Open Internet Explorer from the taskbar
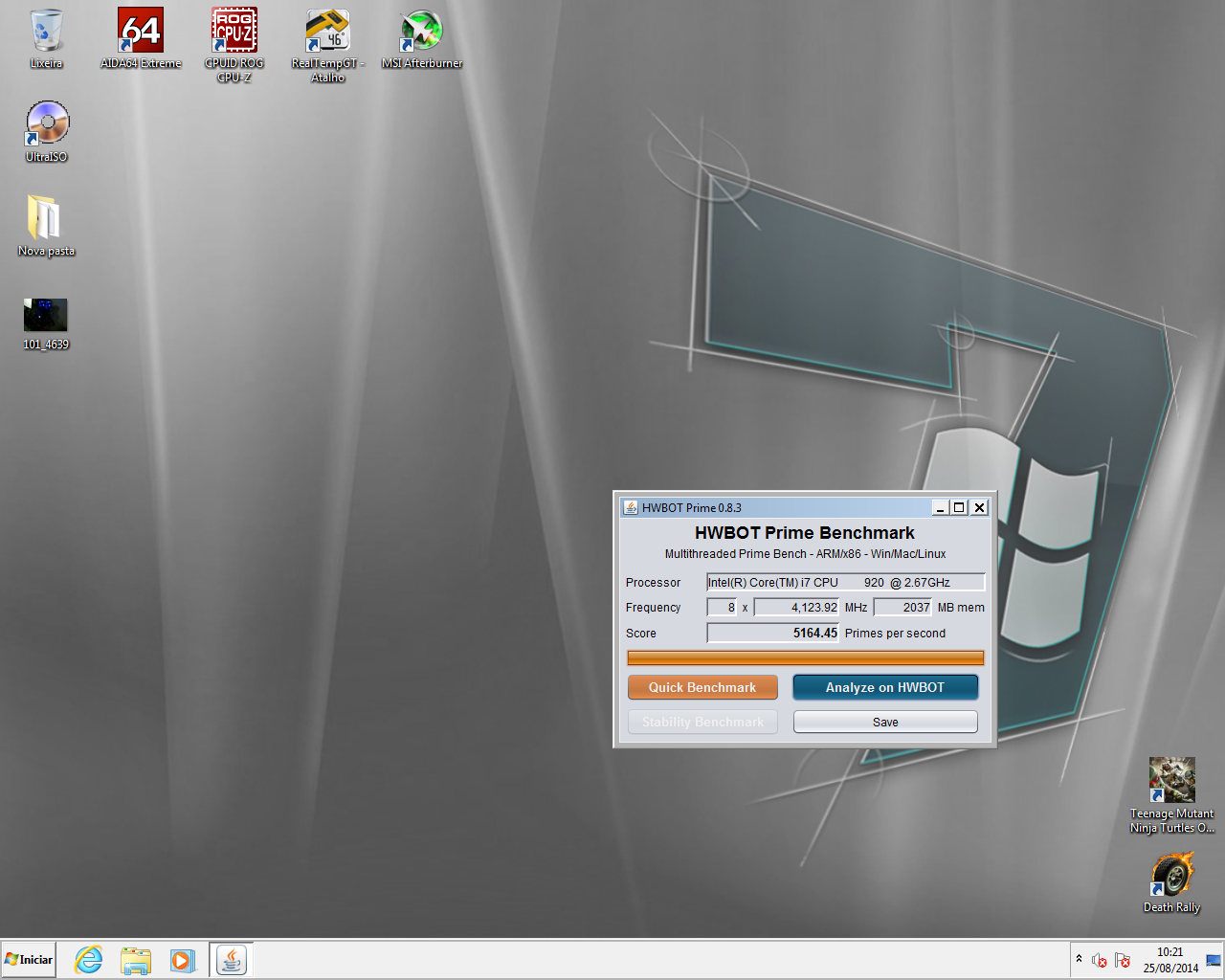The width and height of the screenshot is (1225, 980). (89, 960)
